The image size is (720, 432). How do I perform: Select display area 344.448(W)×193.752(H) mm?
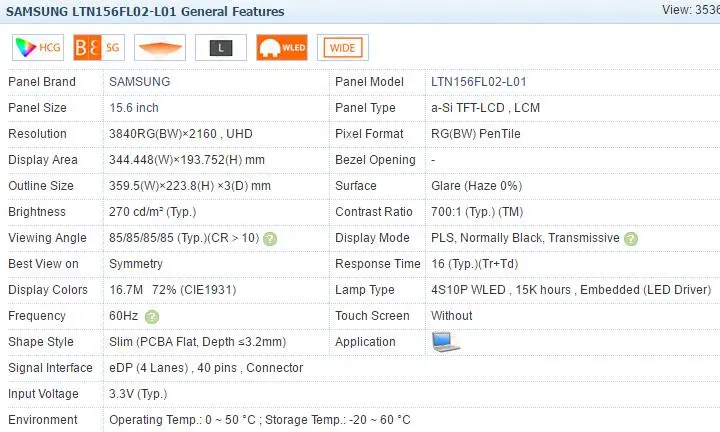[187, 160]
